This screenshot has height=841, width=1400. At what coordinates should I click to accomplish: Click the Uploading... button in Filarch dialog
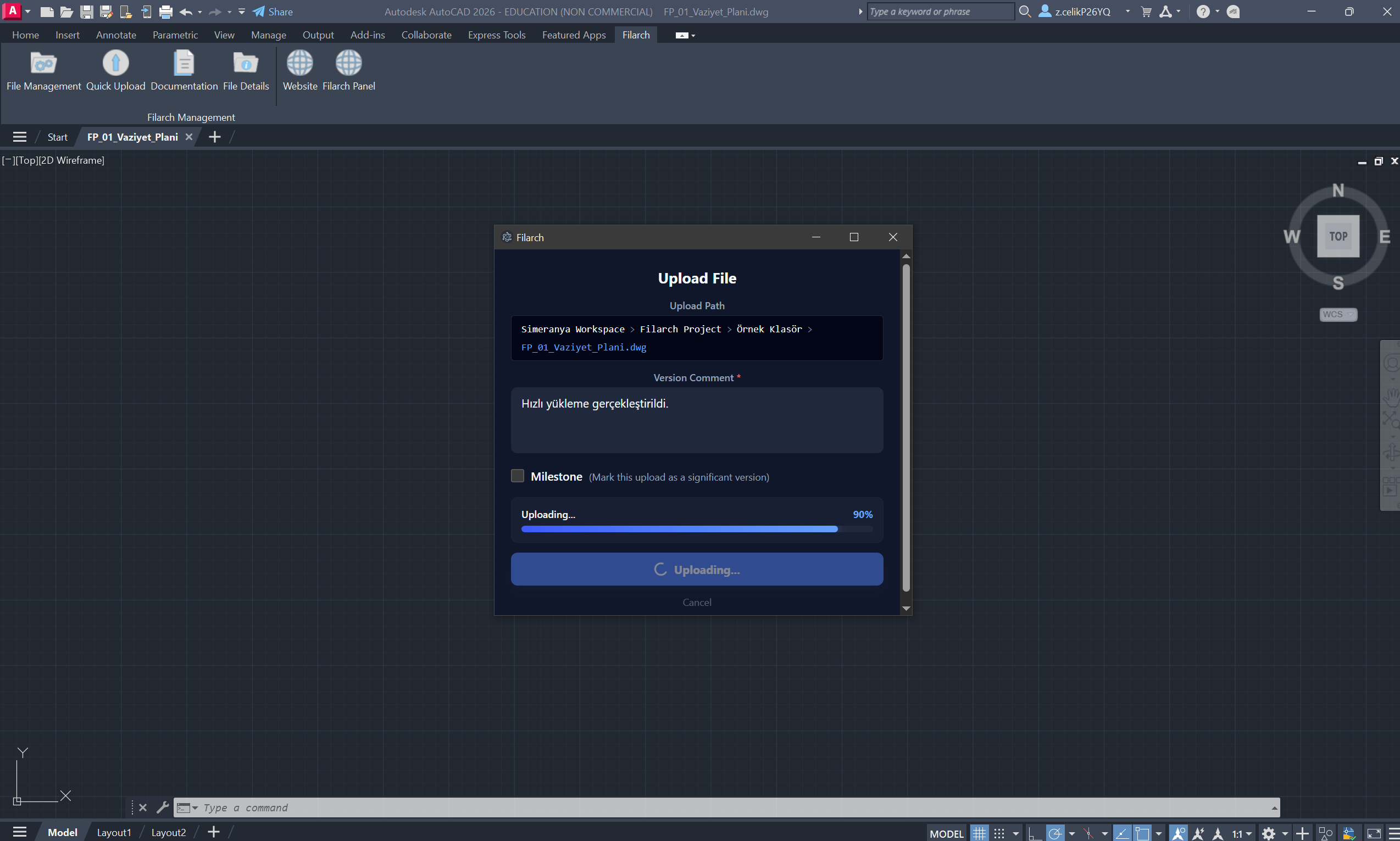coord(697,569)
